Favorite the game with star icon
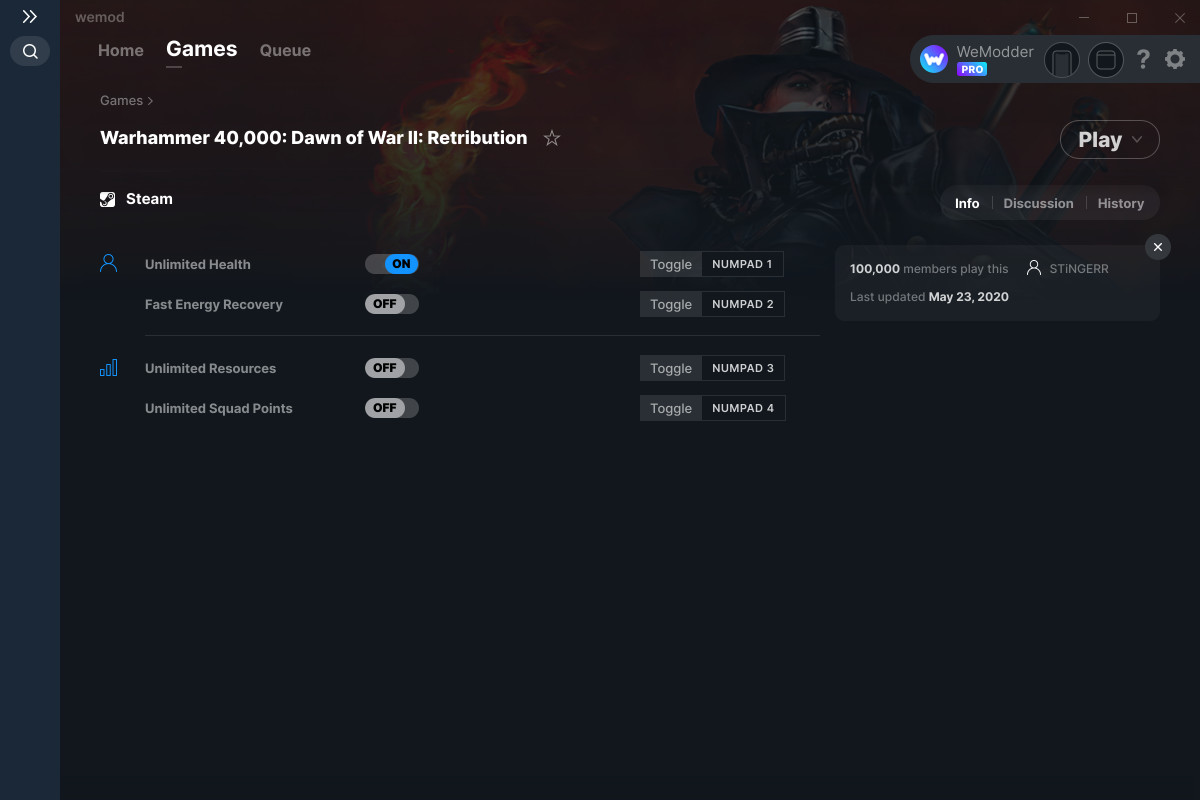 click(552, 138)
